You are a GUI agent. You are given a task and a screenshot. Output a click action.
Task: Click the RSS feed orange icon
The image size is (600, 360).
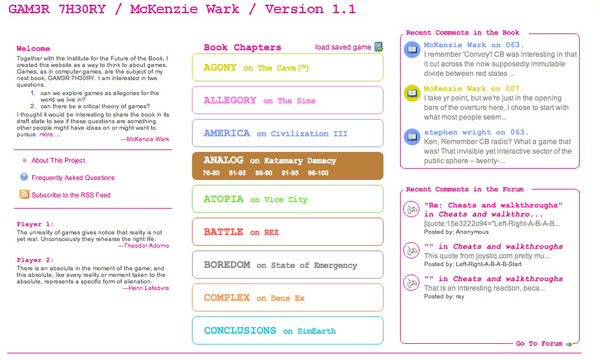click(x=24, y=194)
